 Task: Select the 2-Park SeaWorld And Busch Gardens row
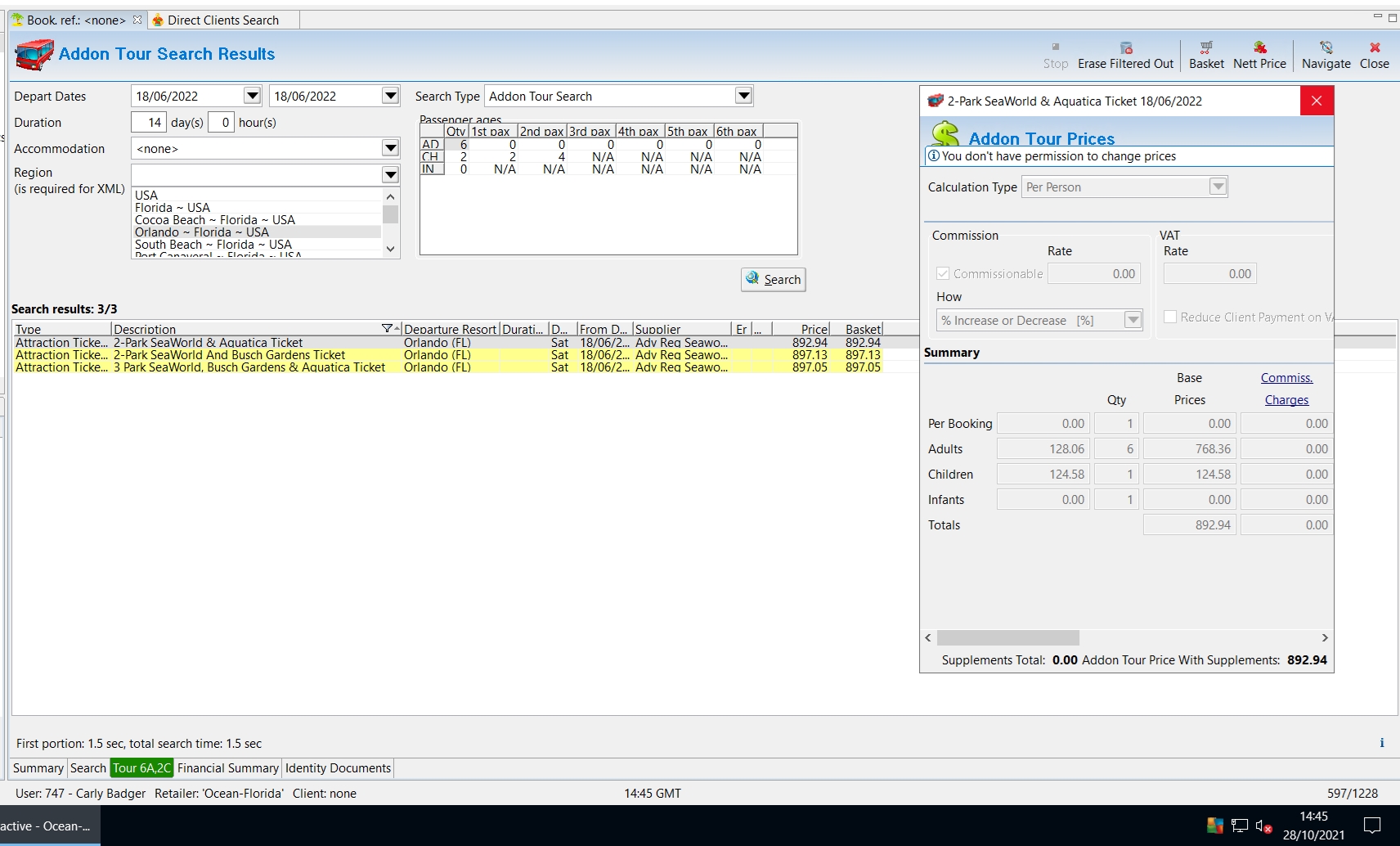229,355
